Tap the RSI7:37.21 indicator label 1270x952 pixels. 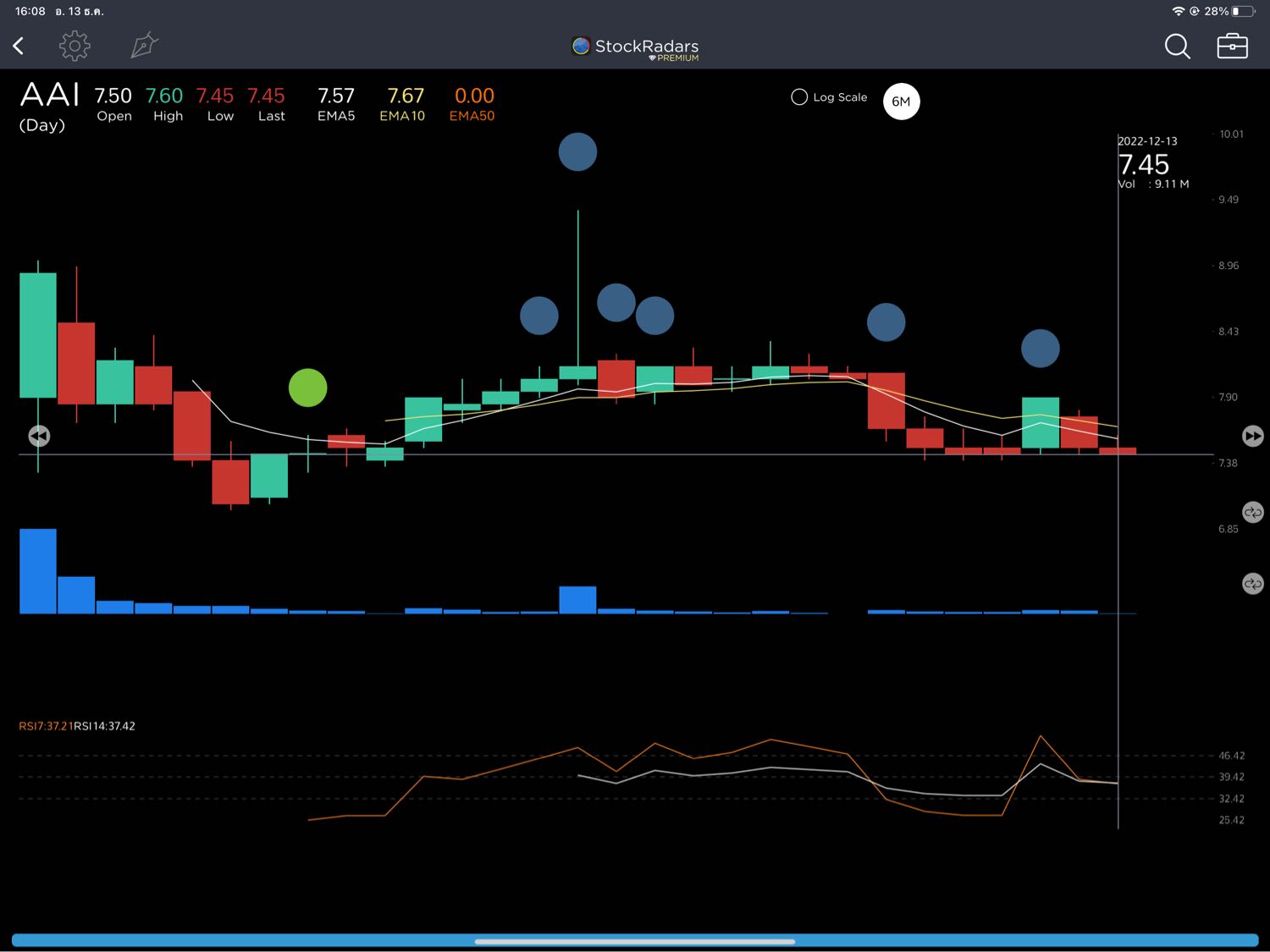tap(46, 726)
